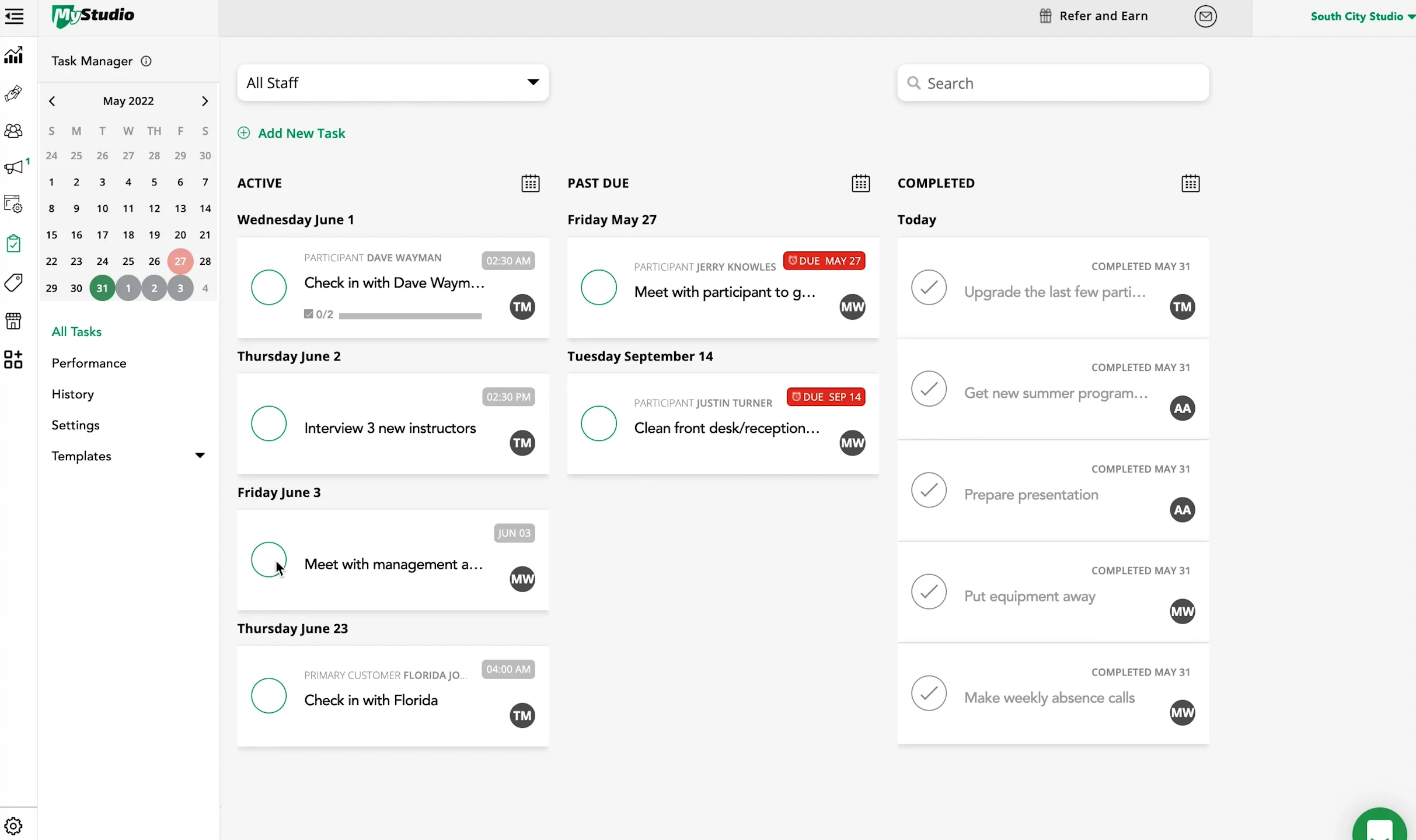Screen dimensions: 1416x840
Task: Open the calendar icon above the ACTIVE column
Action: pyautogui.click(x=530, y=183)
